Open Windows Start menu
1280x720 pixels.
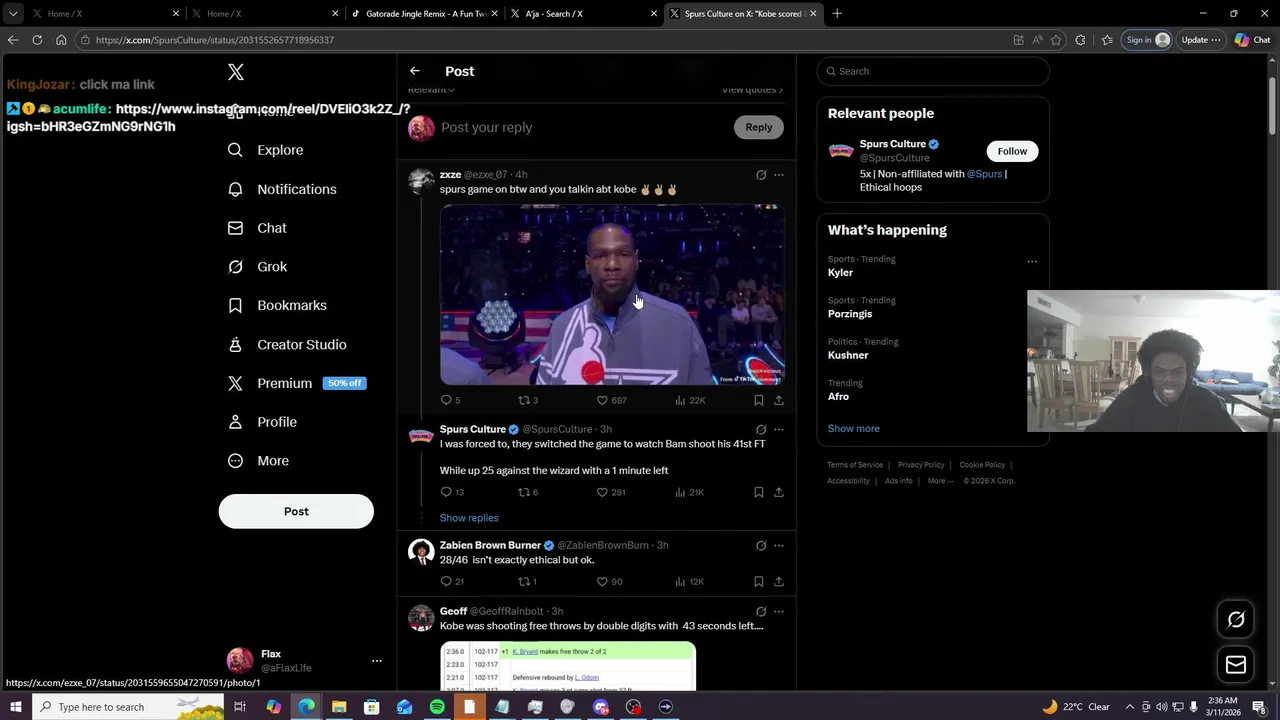pyautogui.click(x=15, y=707)
